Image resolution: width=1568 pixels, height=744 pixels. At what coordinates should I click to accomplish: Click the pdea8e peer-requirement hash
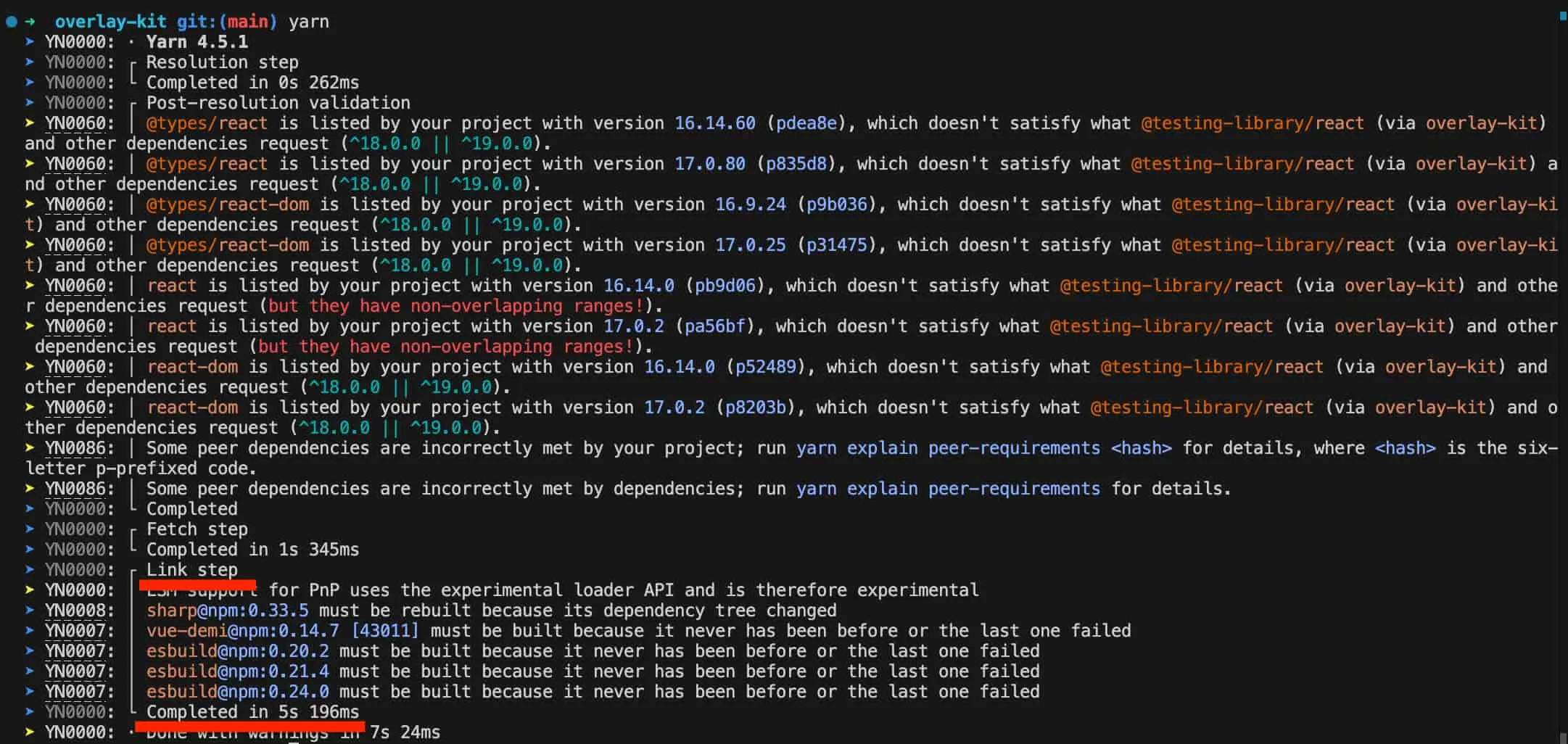pyautogui.click(x=806, y=123)
